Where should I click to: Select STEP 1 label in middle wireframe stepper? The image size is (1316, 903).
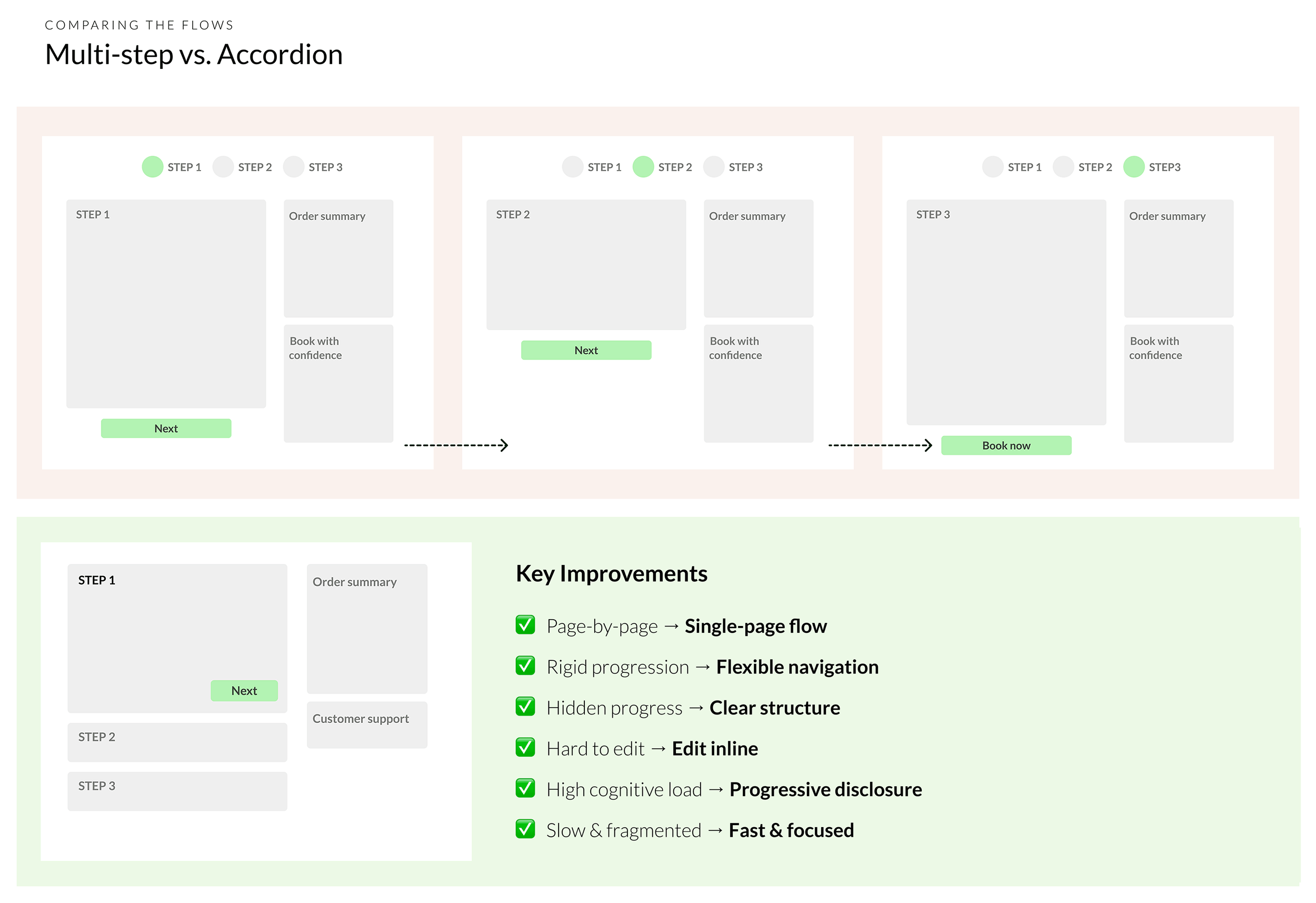tap(604, 167)
